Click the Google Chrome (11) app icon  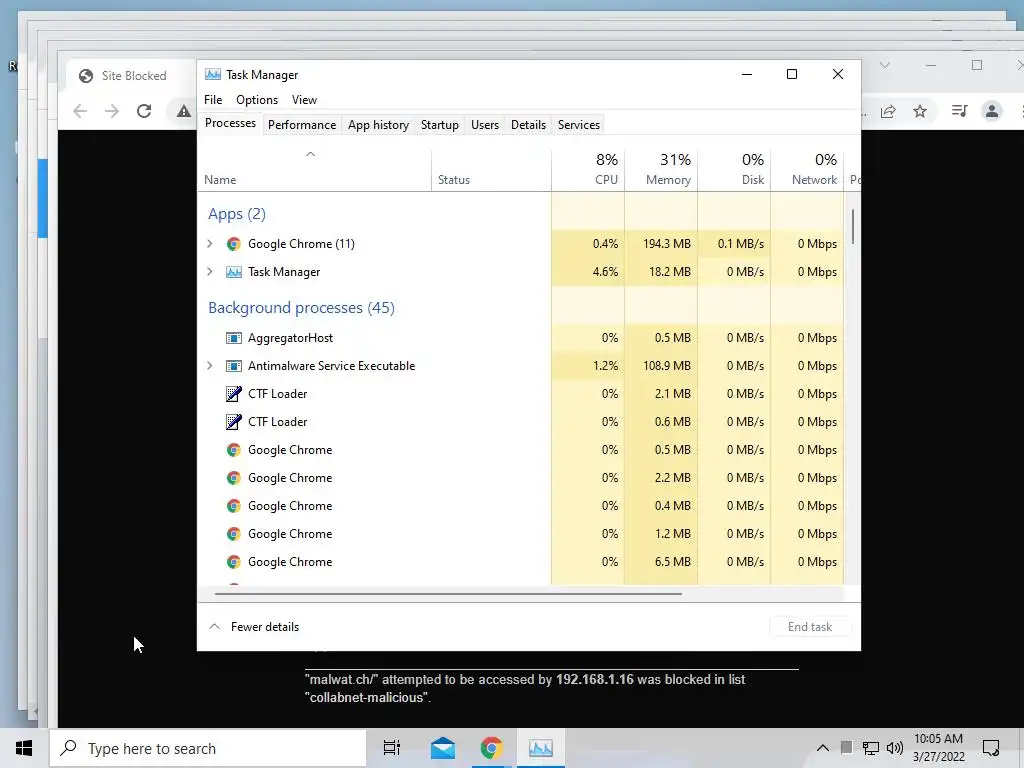pos(233,244)
